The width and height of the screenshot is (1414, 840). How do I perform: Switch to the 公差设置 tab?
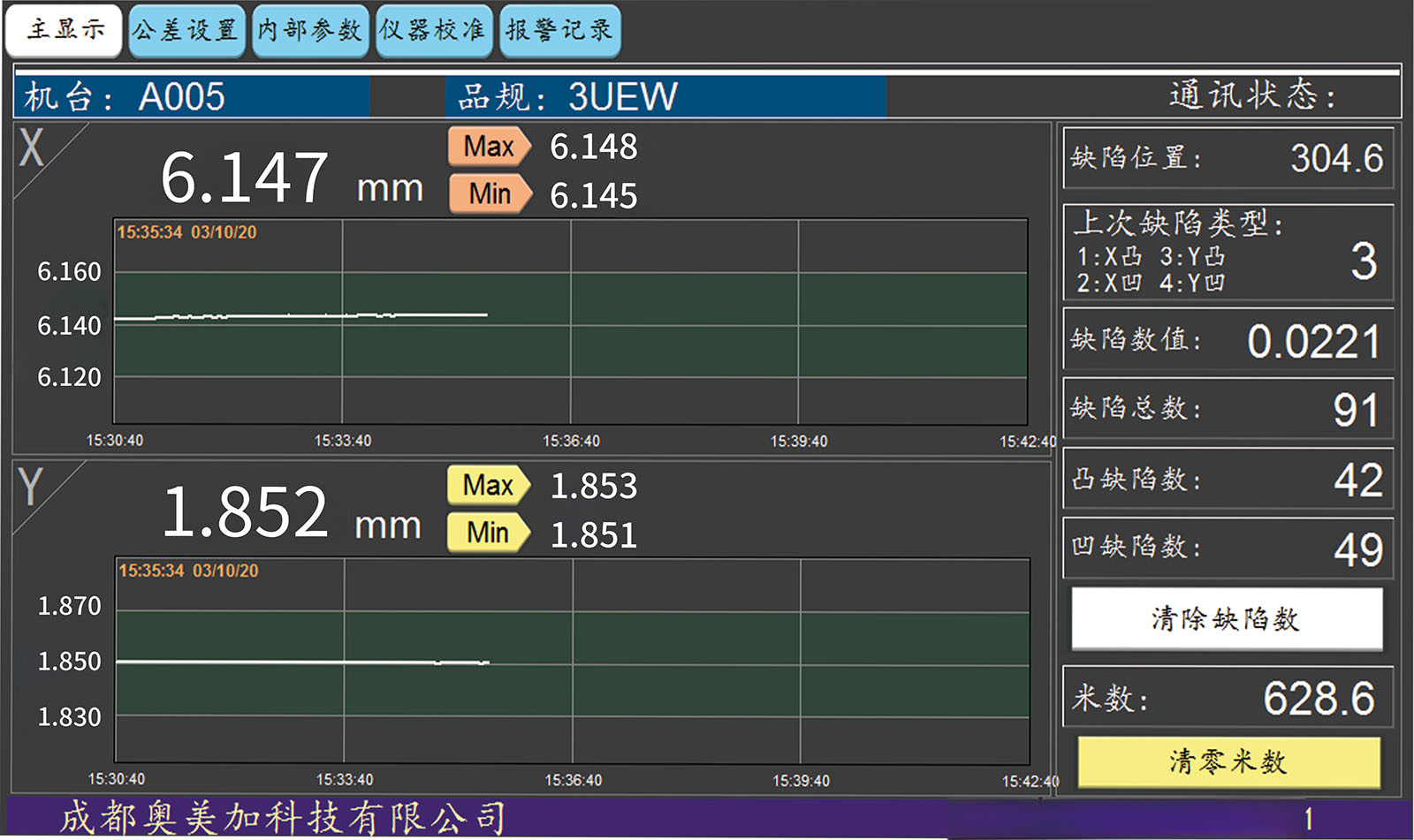186,31
